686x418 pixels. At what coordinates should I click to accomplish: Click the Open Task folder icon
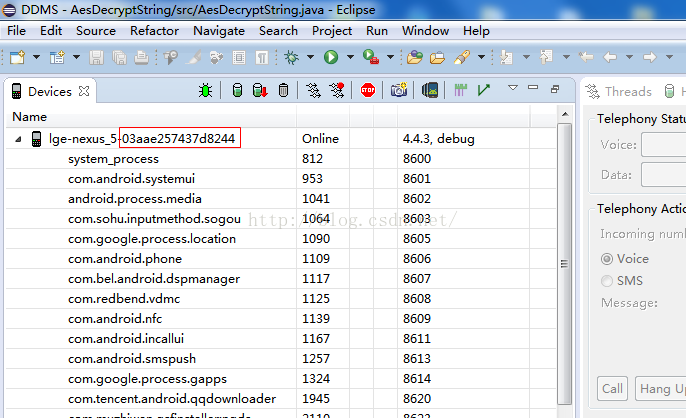pyautogui.click(x=437, y=57)
